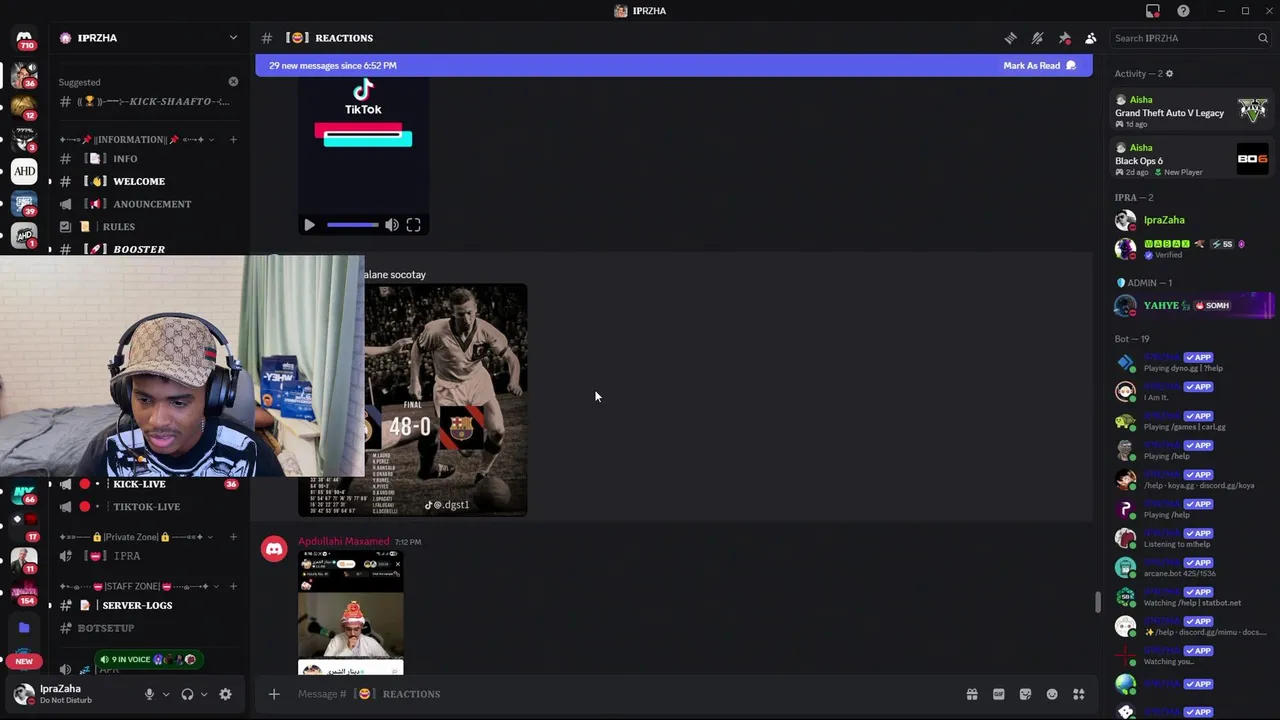Toggle microphone mute
The image size is (1280, 720).
(x=149, y=694)
